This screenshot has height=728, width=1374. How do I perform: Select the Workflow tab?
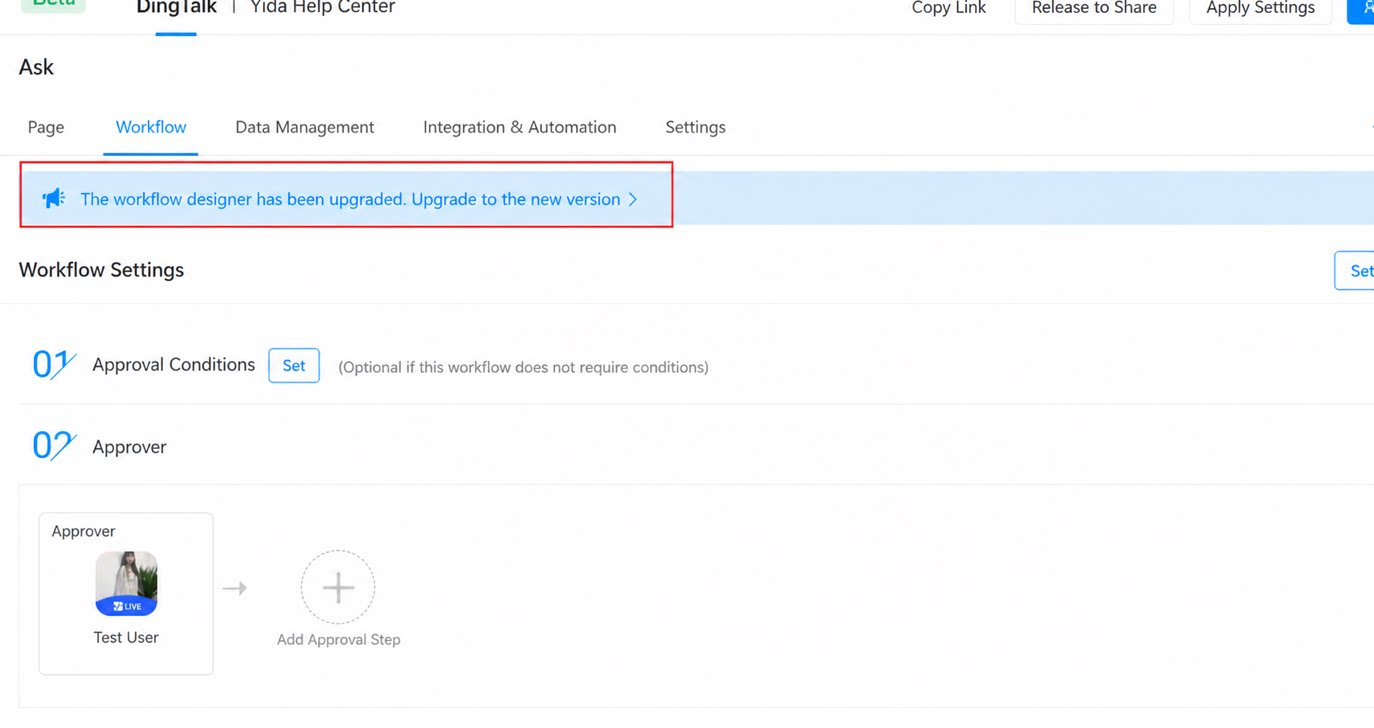(151, 127)
